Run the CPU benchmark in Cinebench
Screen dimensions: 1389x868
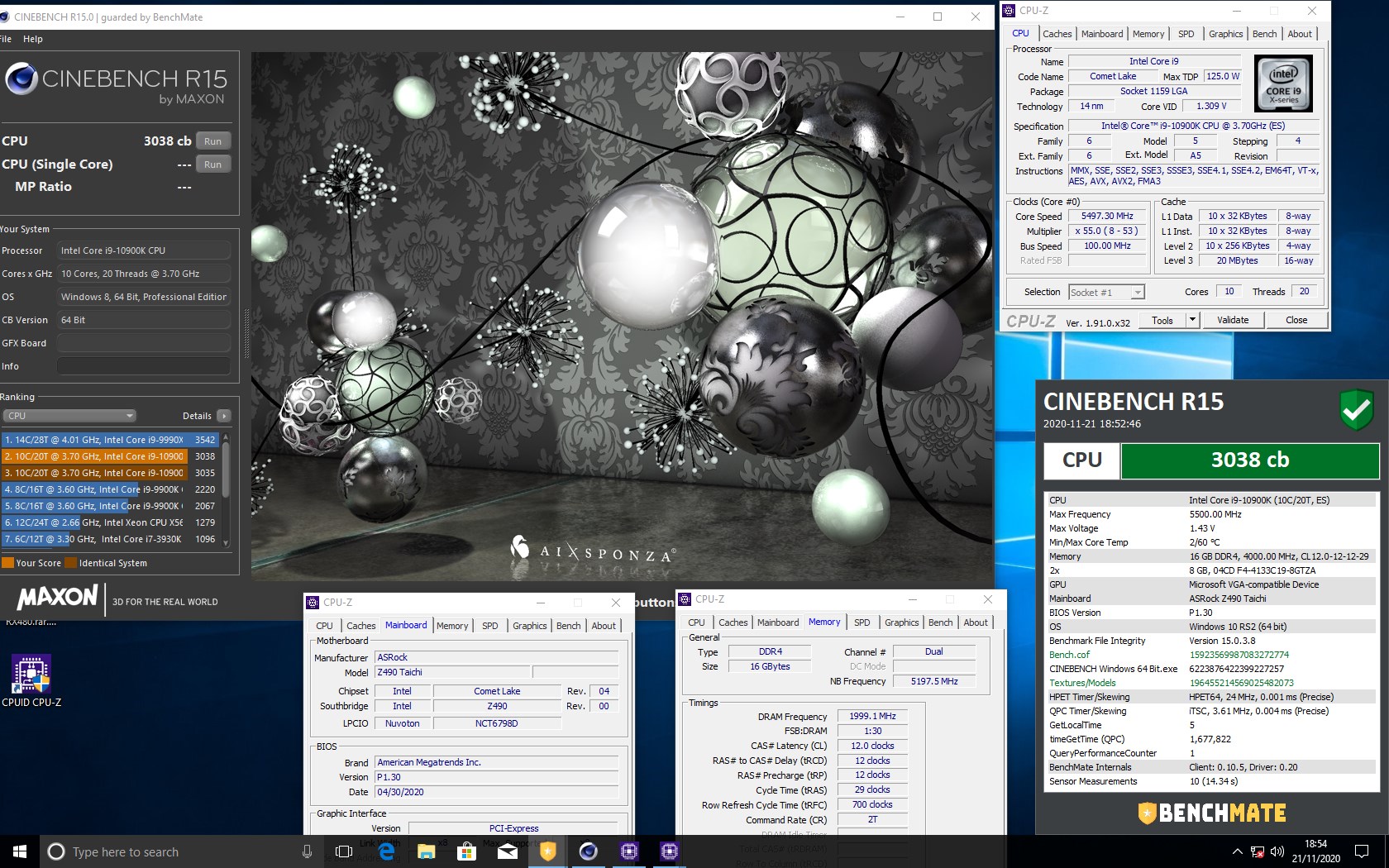(x=213, y=141)
